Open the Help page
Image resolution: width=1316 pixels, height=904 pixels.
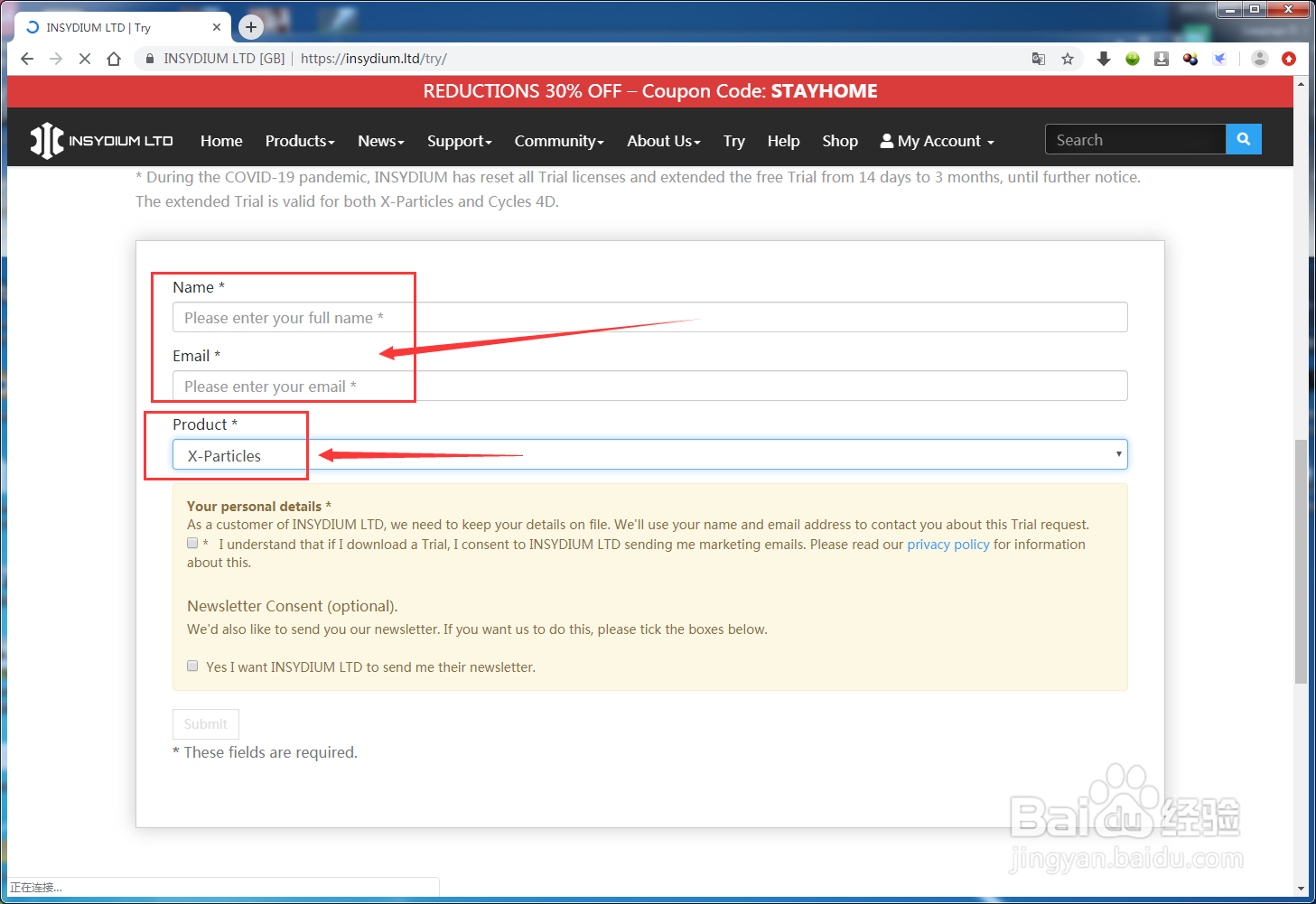pos(784,141)
